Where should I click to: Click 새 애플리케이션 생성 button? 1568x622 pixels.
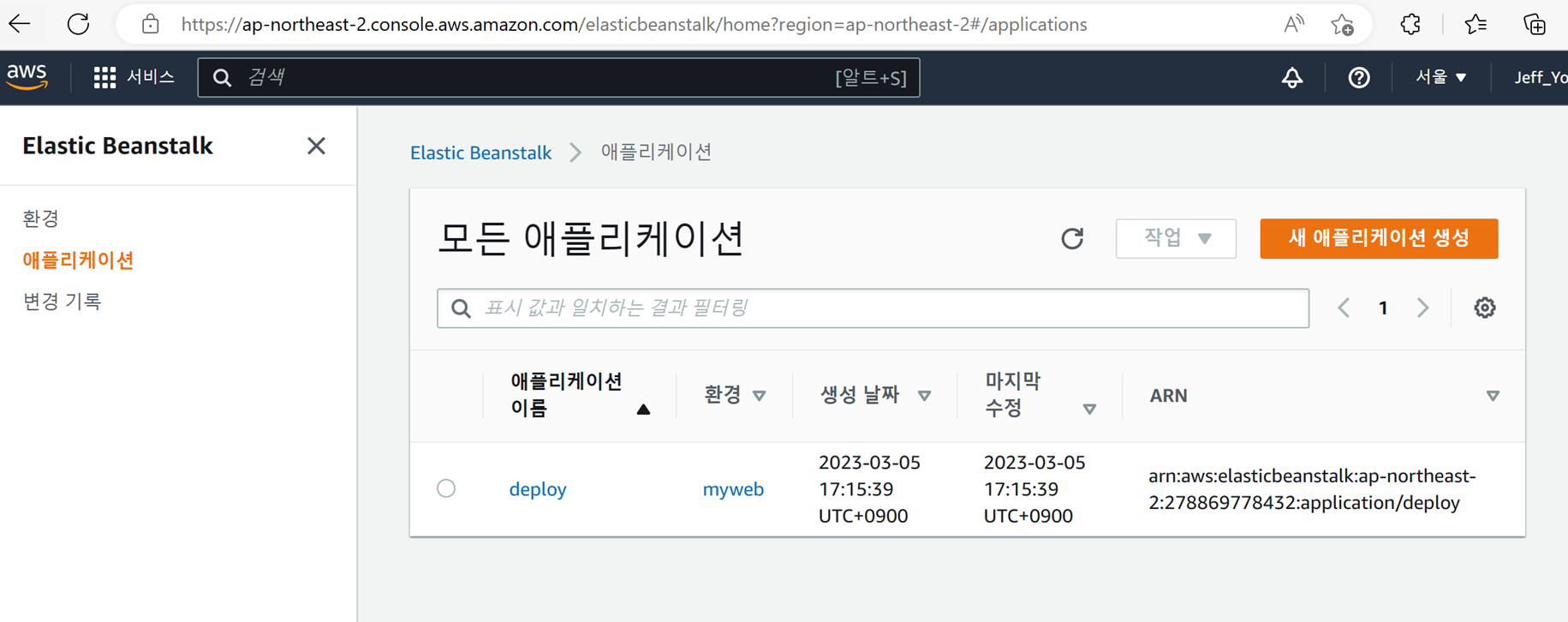click(x=1379, y=238)
